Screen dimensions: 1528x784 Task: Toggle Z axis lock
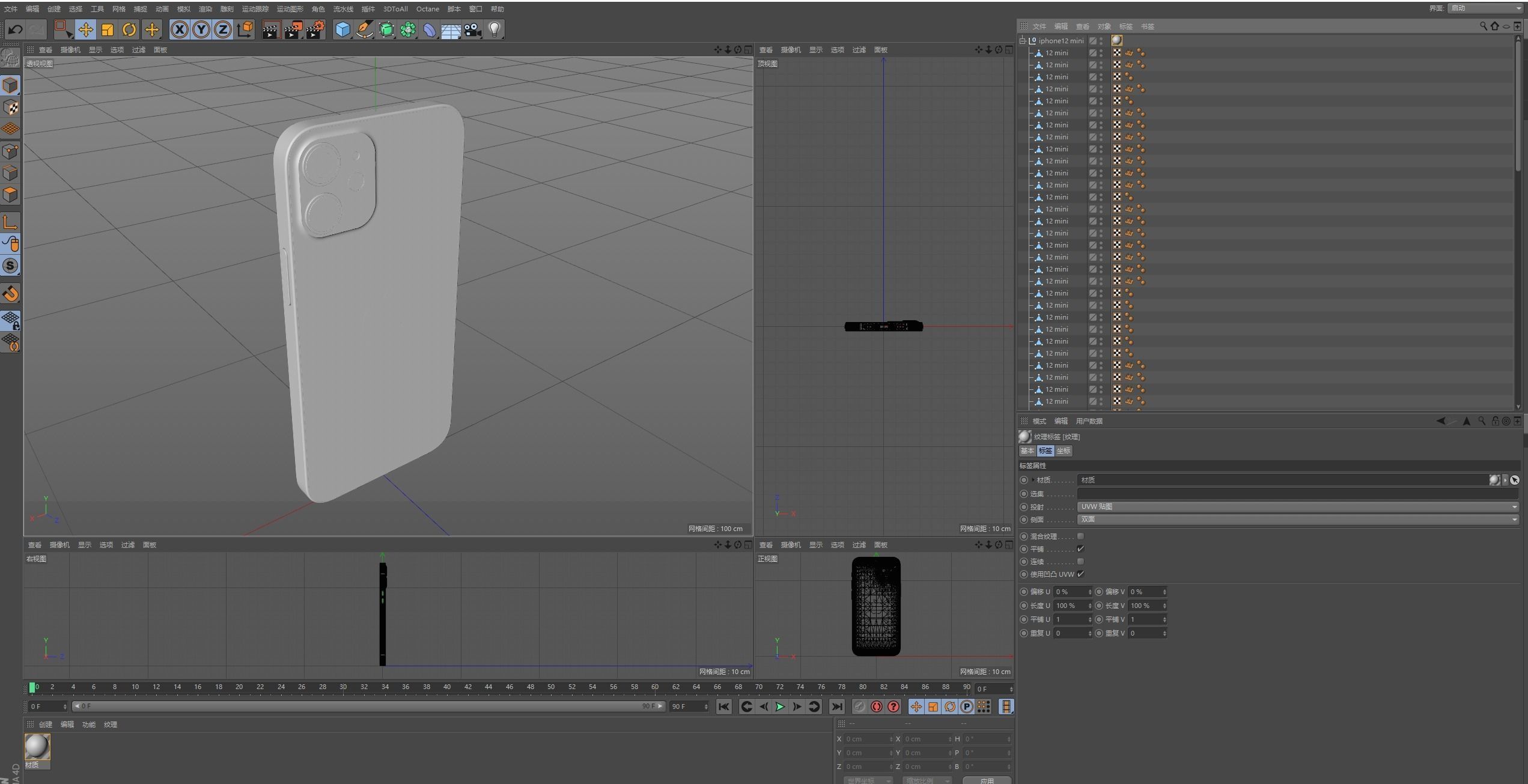coord(223,29)
